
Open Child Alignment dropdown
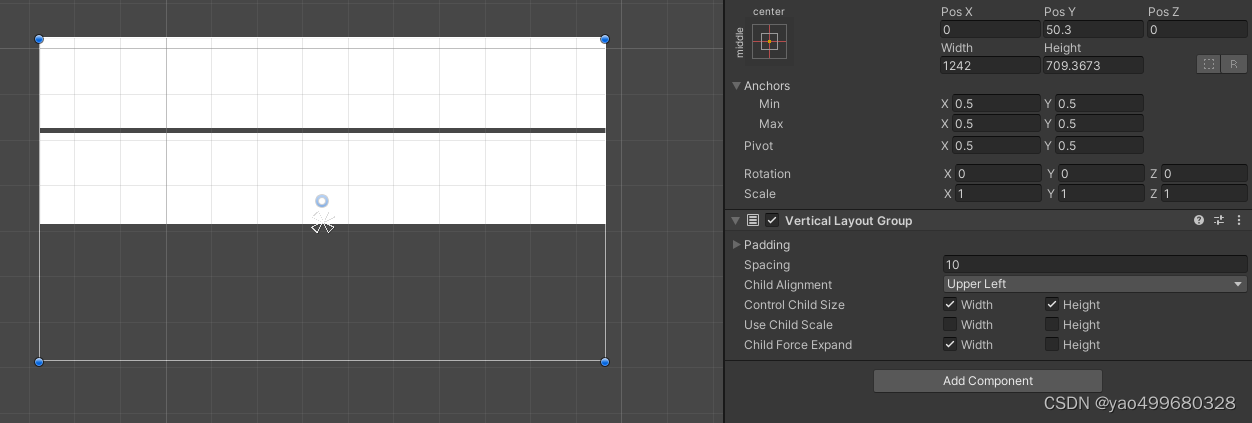click(x=1095, y=284)
